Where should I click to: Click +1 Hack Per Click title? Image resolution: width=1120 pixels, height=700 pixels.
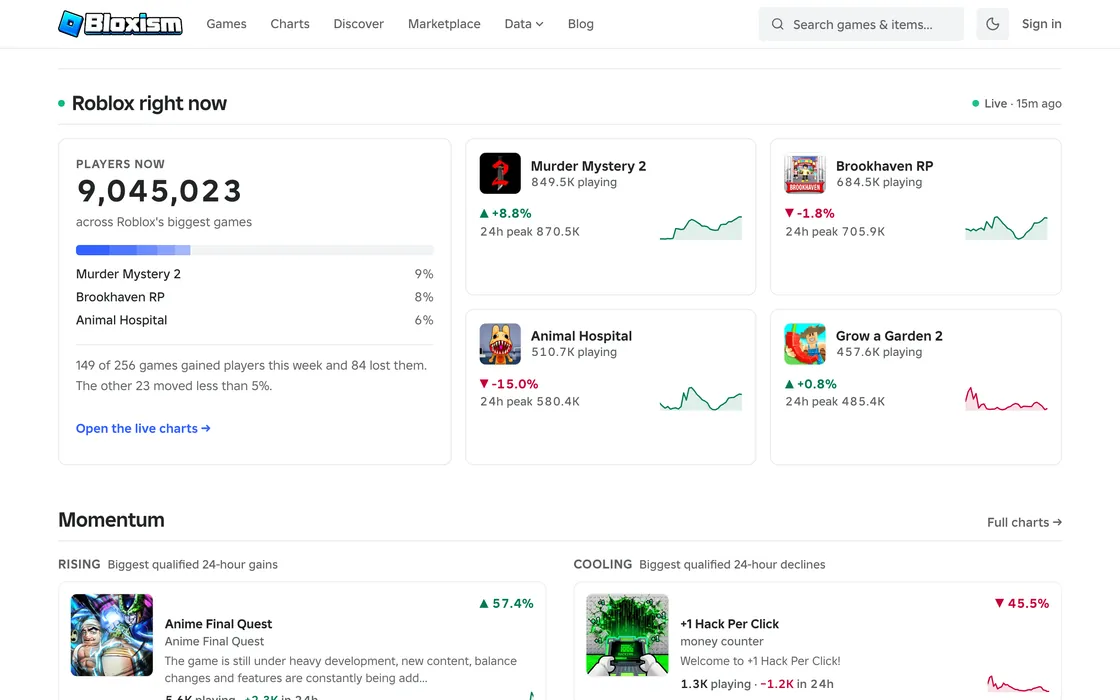tap(729, 624)
